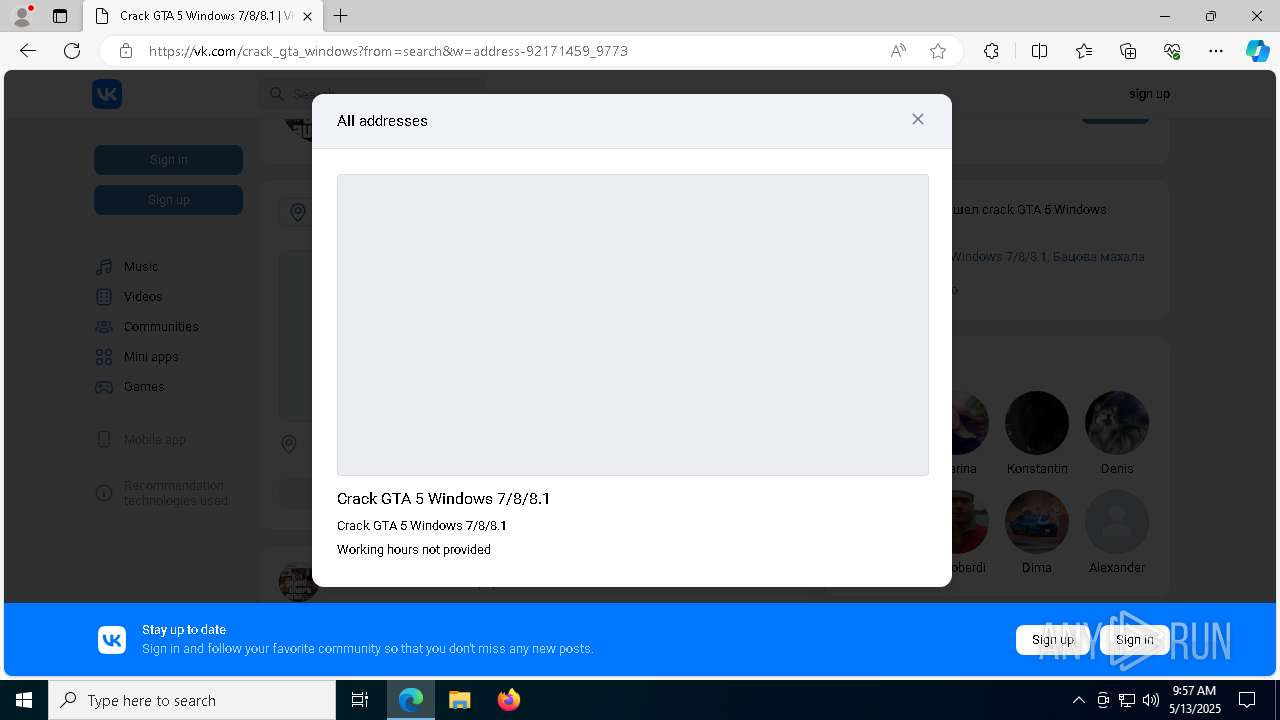This screenshot has height=720, width=1280.
Task: Click the Music note icon in the sidebar
Action: point(104,267)
